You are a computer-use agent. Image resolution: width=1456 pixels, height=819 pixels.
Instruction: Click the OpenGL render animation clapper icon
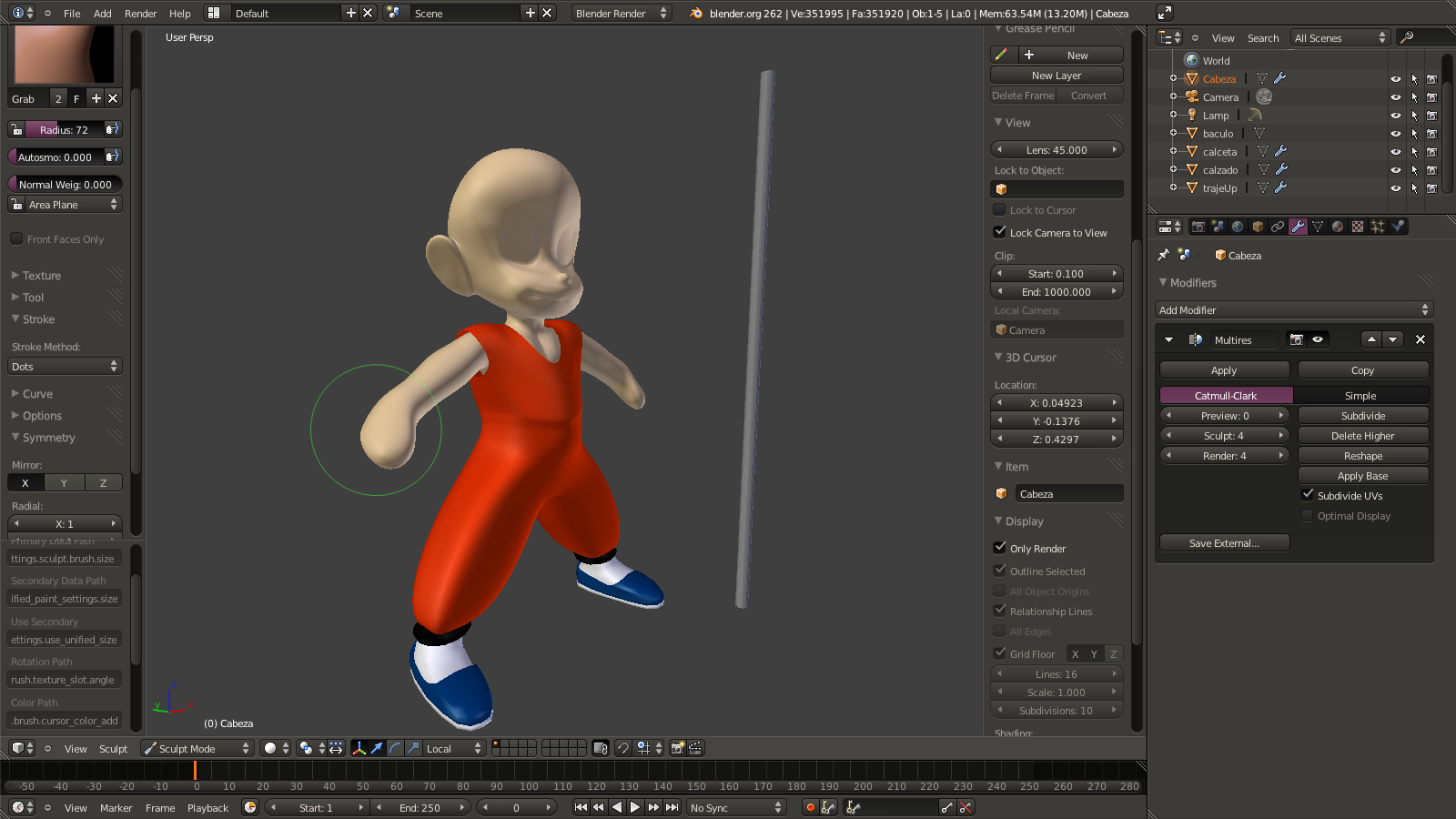(695, 748)
